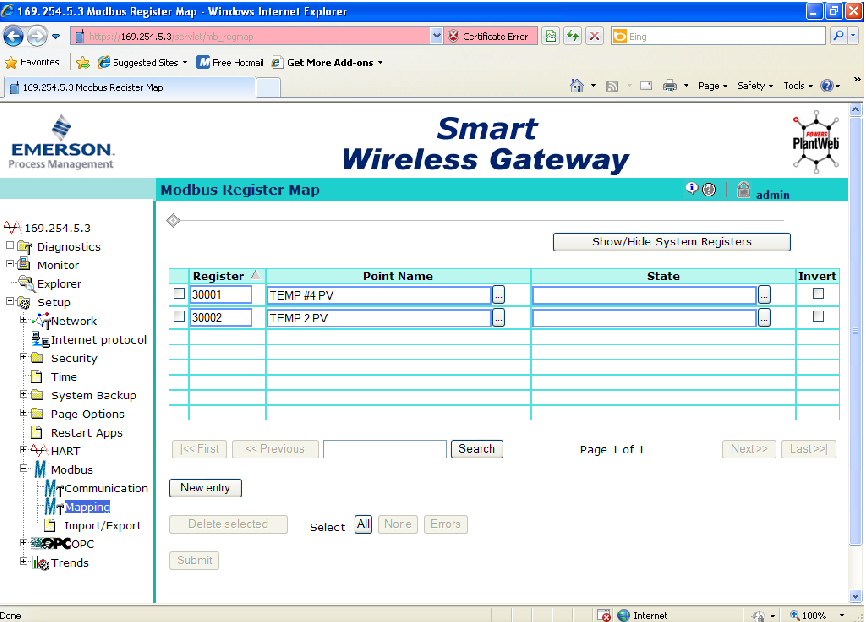Click the round help icon beside admin
This screenshot has width=866, height=622.
tap(709, 189)
